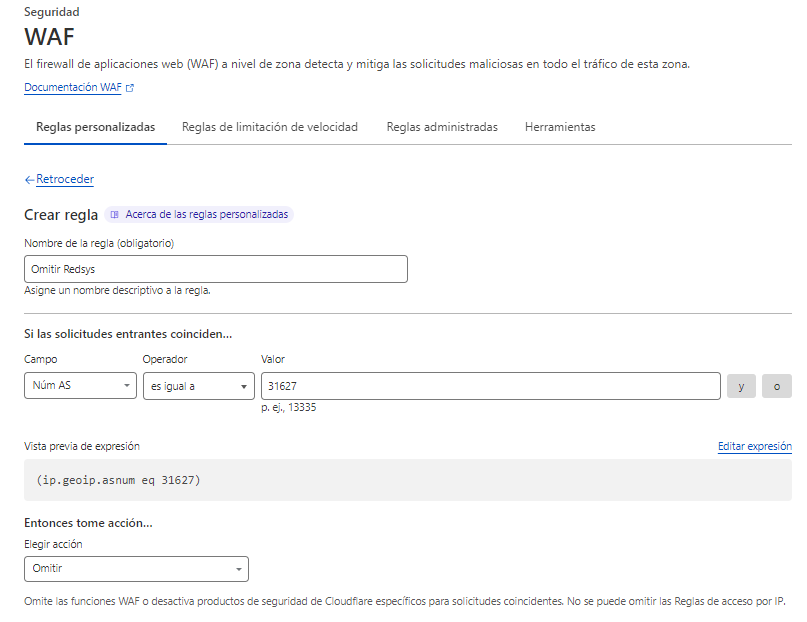The image size is (807, 622).
Task: Click the expression preview code box
Action: coord(407,480)
